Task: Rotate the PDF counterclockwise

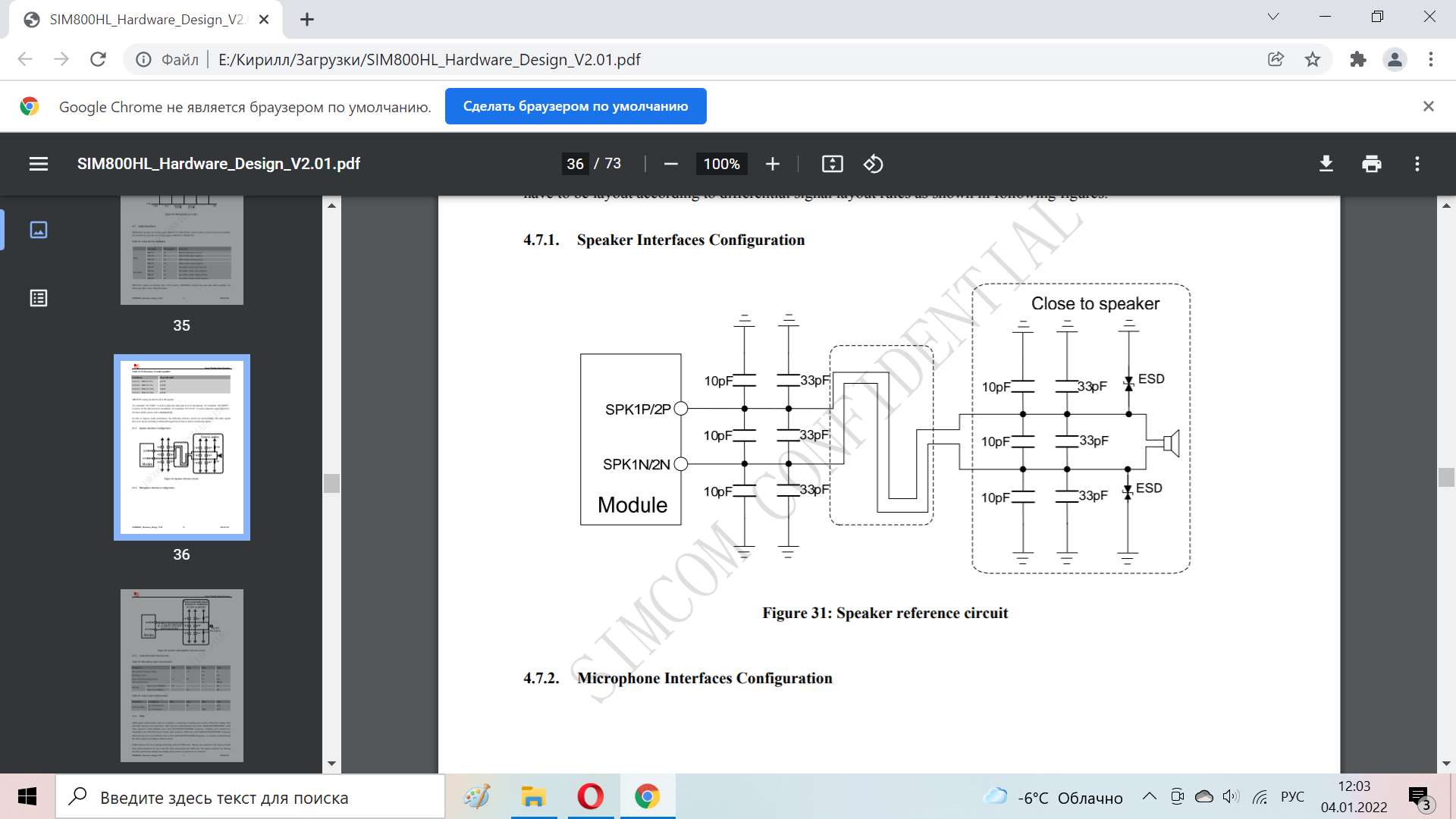Action: click(873, 164)
